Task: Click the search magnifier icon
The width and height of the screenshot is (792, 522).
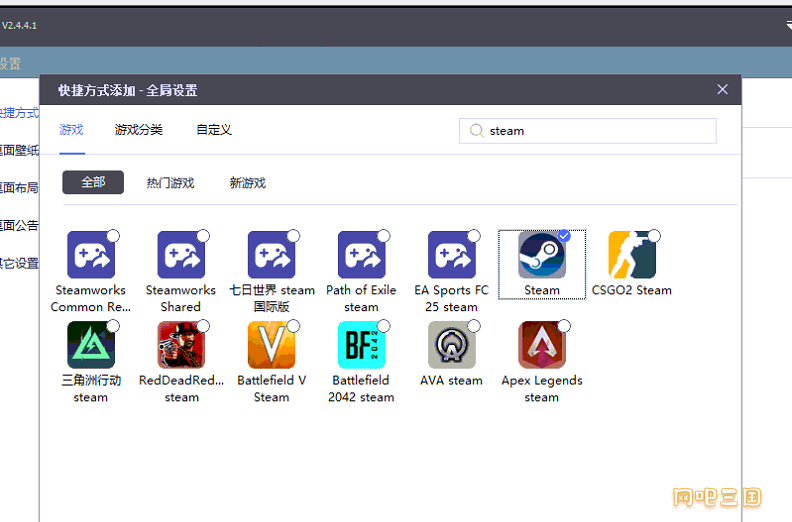Action: coord(476,131)
